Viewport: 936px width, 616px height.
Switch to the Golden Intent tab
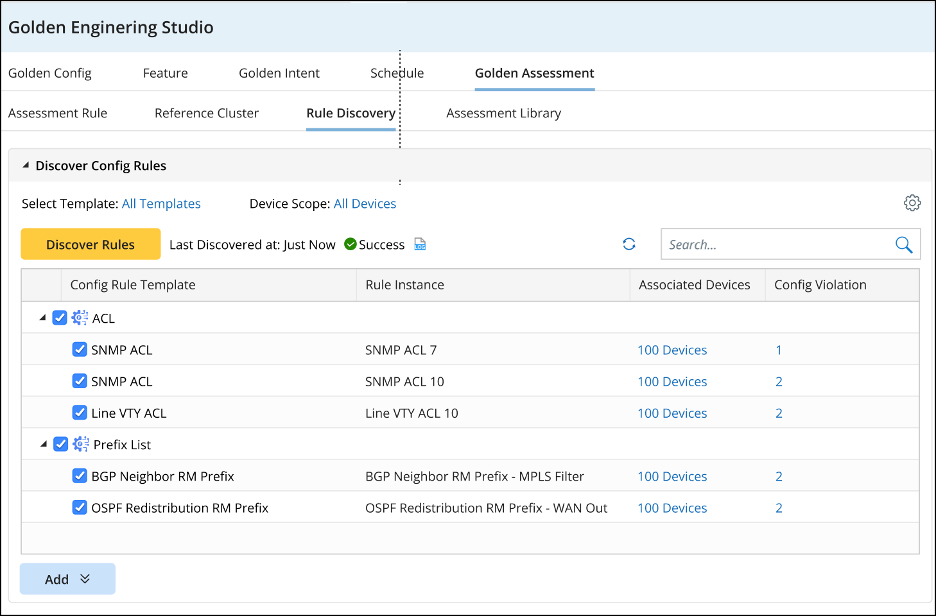(x=279, y=73)
